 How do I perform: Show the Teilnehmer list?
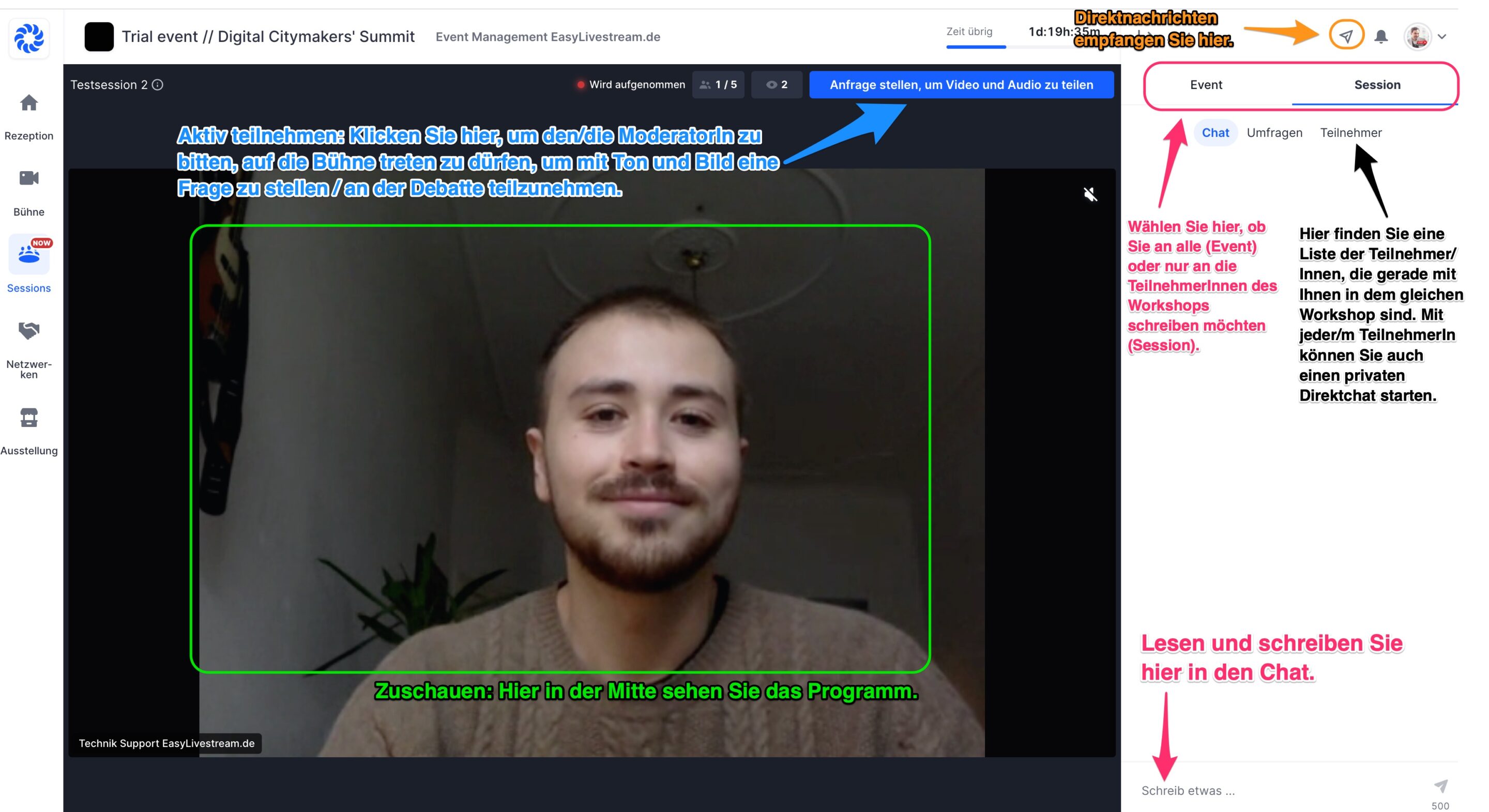[x=1350, y=133]
